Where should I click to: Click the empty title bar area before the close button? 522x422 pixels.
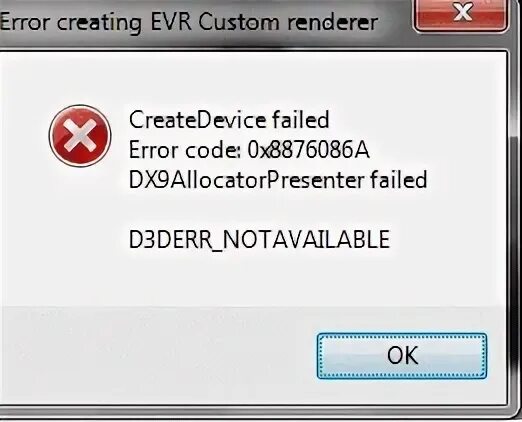click(x=395, y=20)
